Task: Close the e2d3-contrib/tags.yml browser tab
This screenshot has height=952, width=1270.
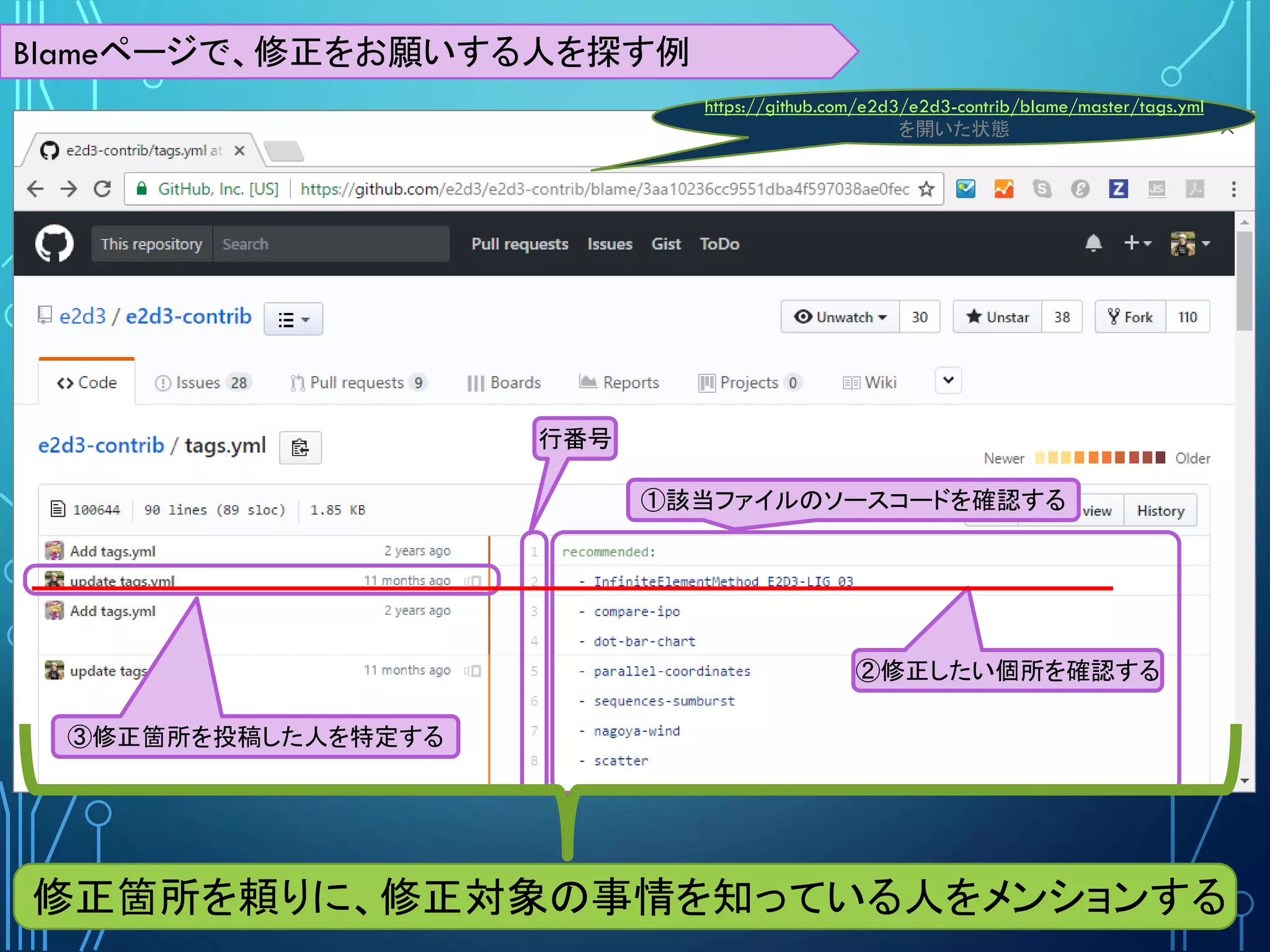Action: 240,151
